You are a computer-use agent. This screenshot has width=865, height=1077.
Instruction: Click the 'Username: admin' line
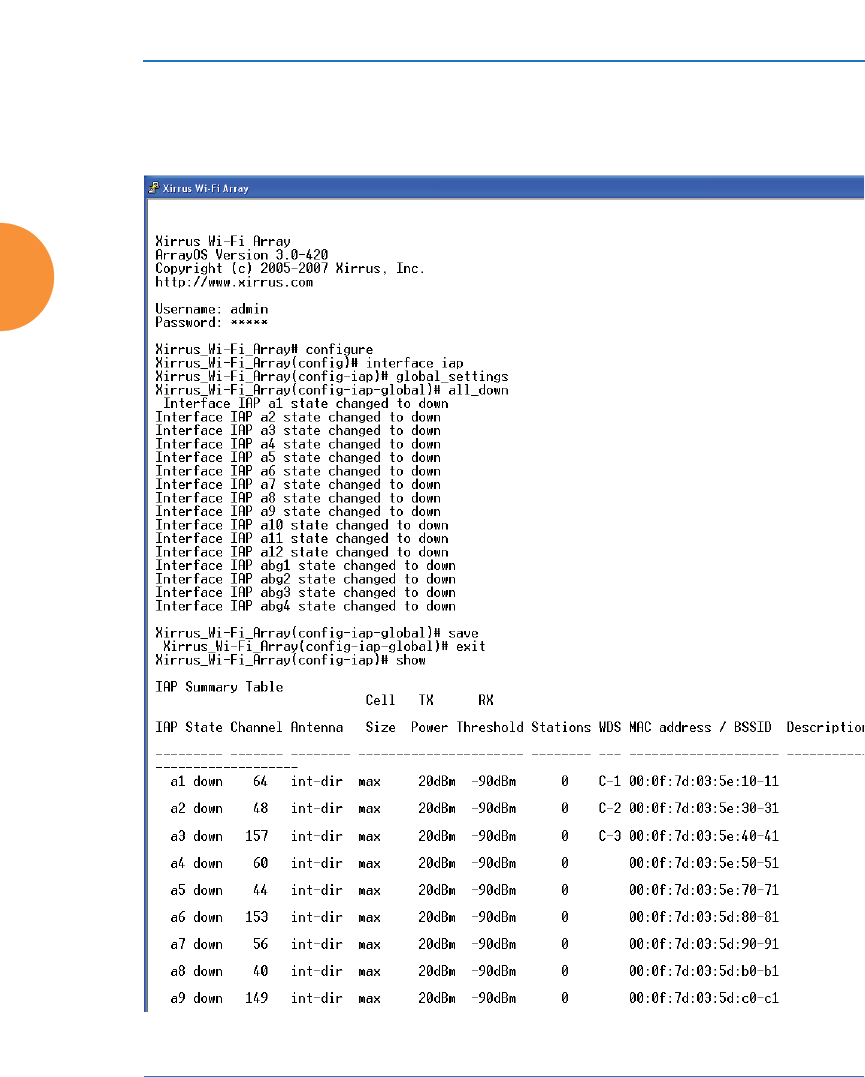tap(212, 309)
